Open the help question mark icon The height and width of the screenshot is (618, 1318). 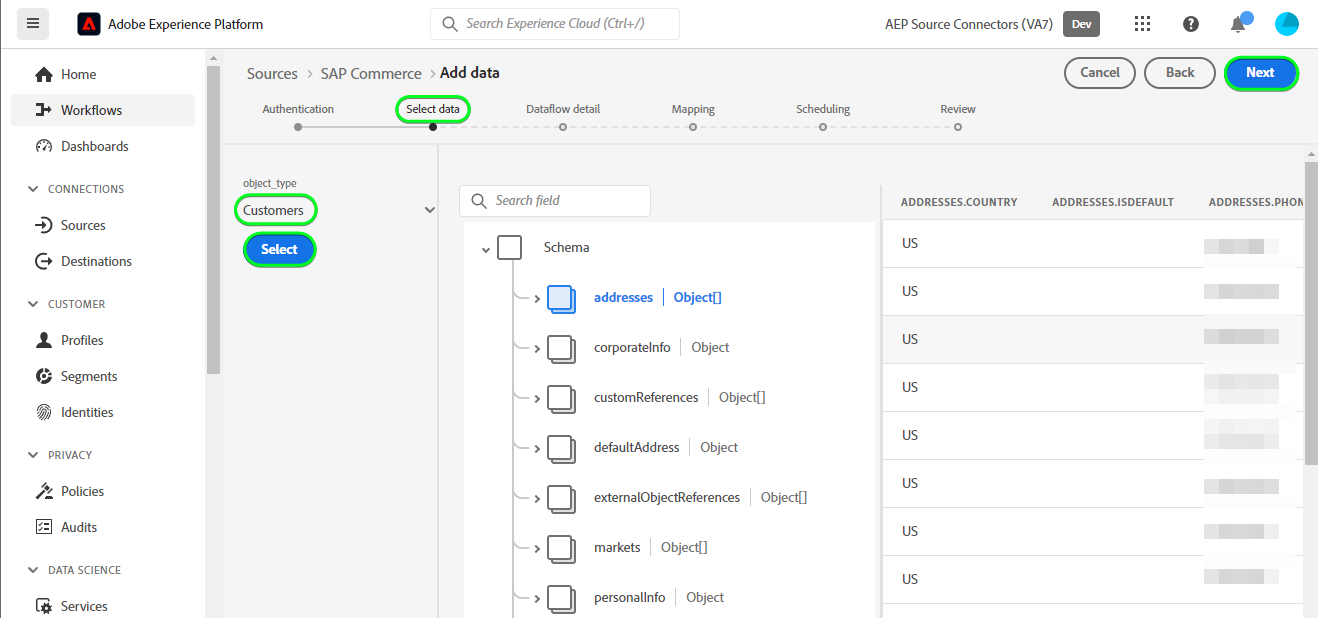(x=1191, y=24)
